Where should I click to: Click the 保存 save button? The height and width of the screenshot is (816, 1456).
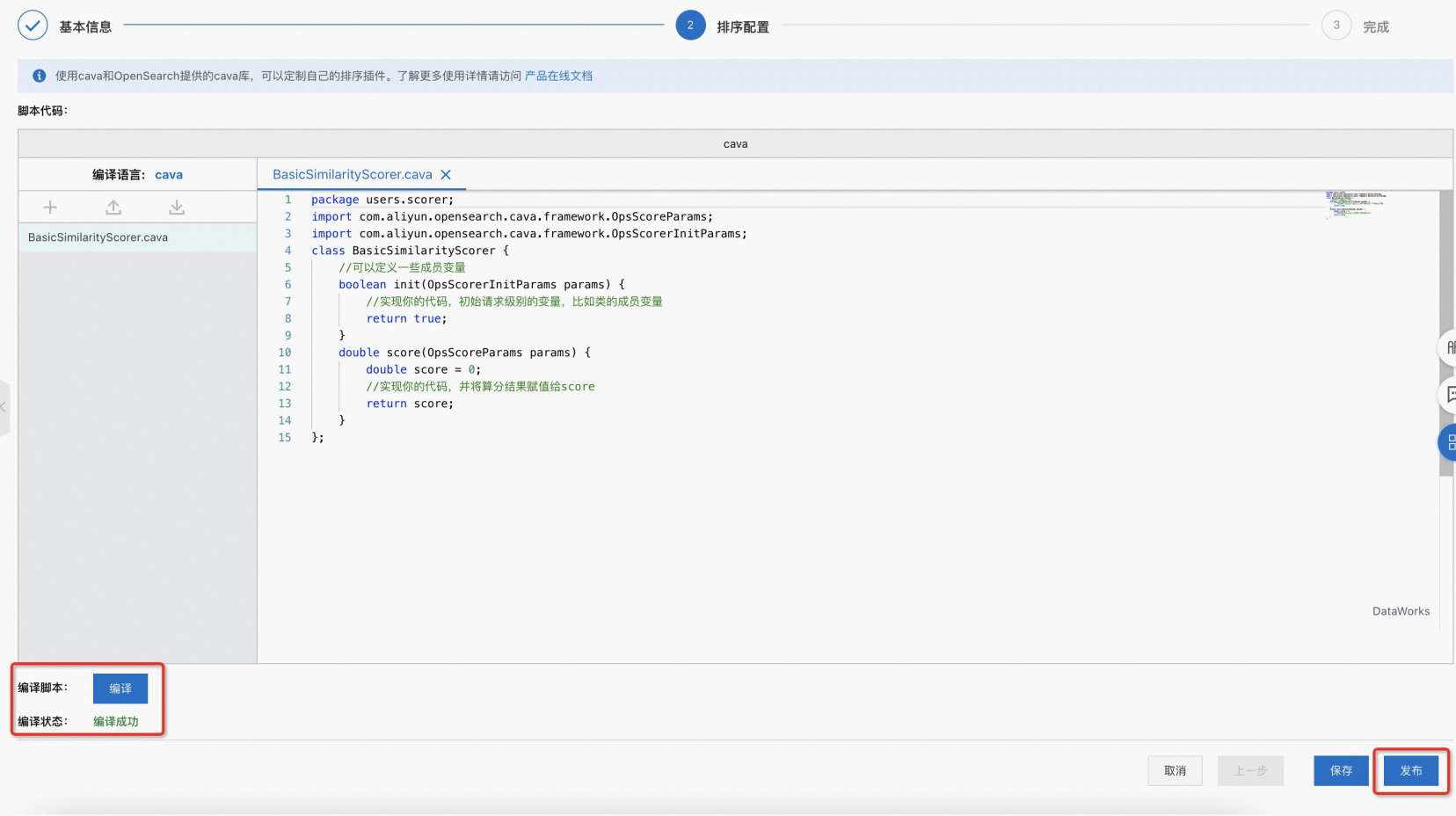pos(1341,771)
